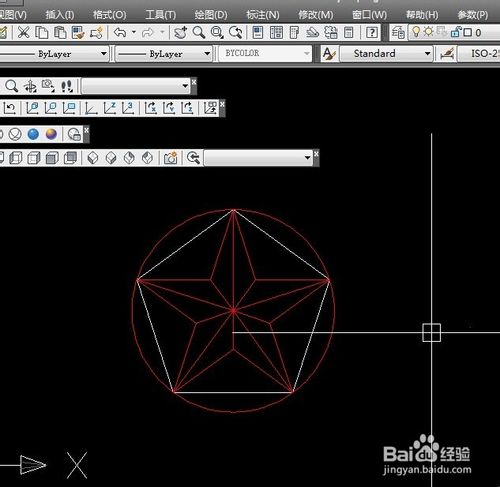Open the 帮助(H) menu
The height and width of the screenshot is (487, 500).
(422, 15)
